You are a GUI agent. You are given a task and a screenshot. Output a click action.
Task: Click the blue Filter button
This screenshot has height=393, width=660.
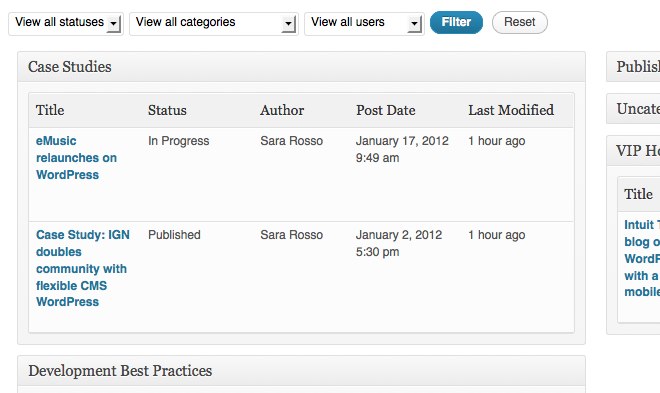click(x=456, y=22)
